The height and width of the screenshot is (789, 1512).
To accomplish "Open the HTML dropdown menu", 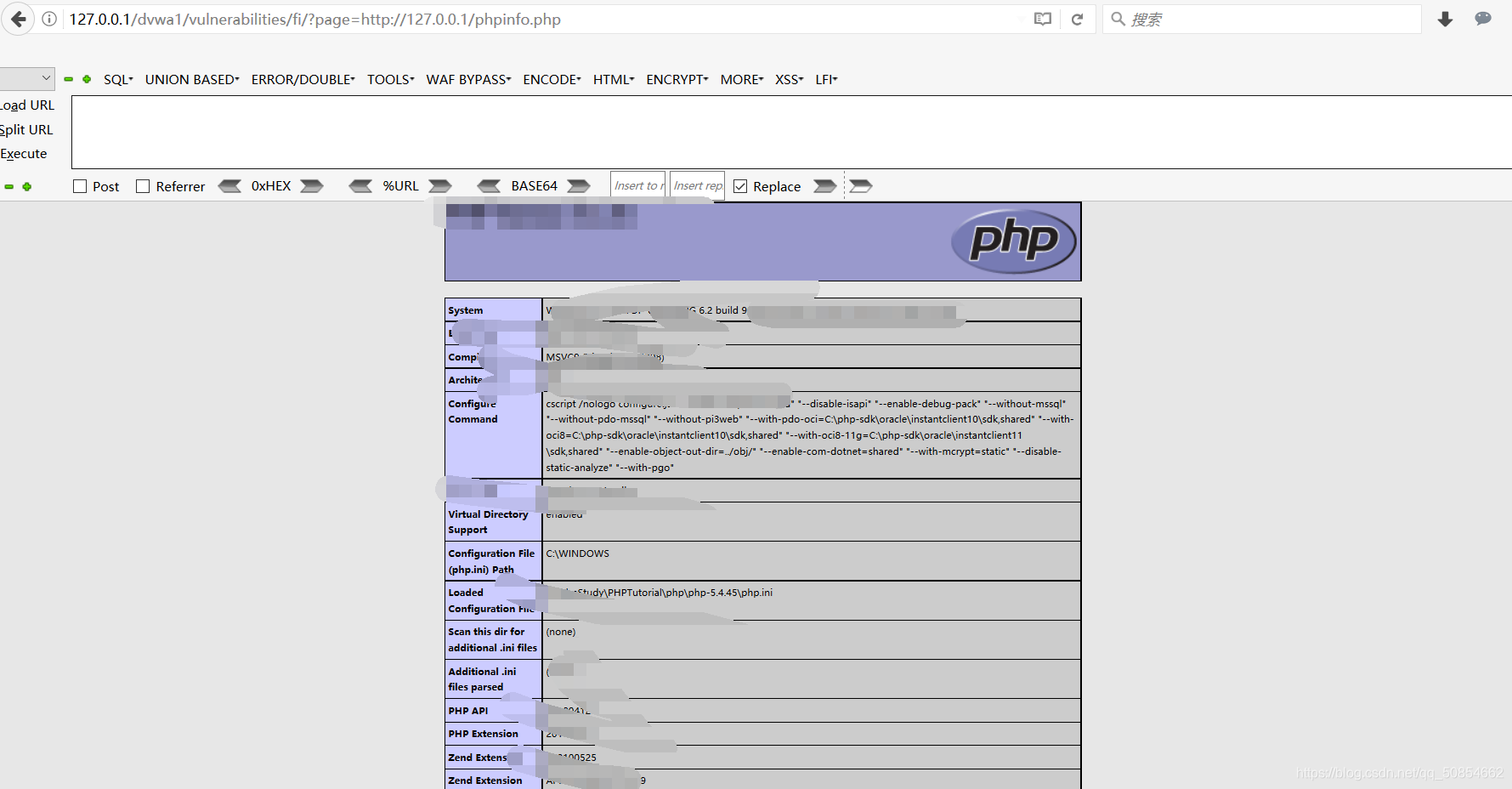I will click(x=614, y=79).
